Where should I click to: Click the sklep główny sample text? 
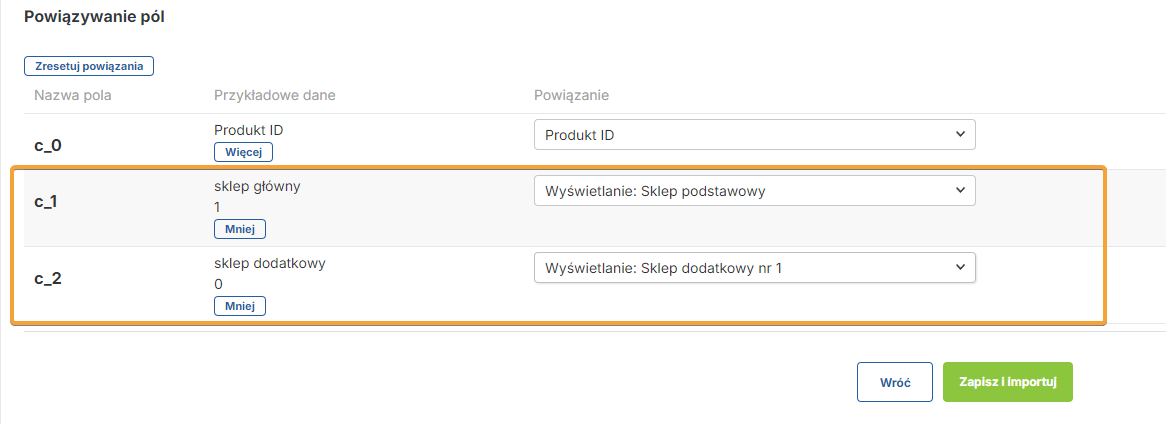coord(259,186)
